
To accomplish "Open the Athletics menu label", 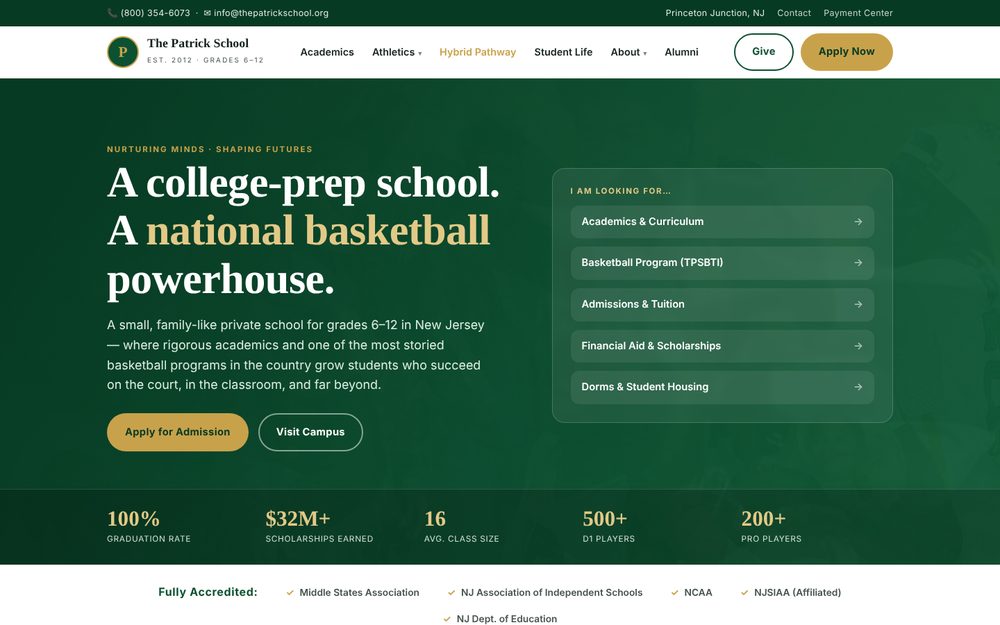I will [x=393, y=52].
